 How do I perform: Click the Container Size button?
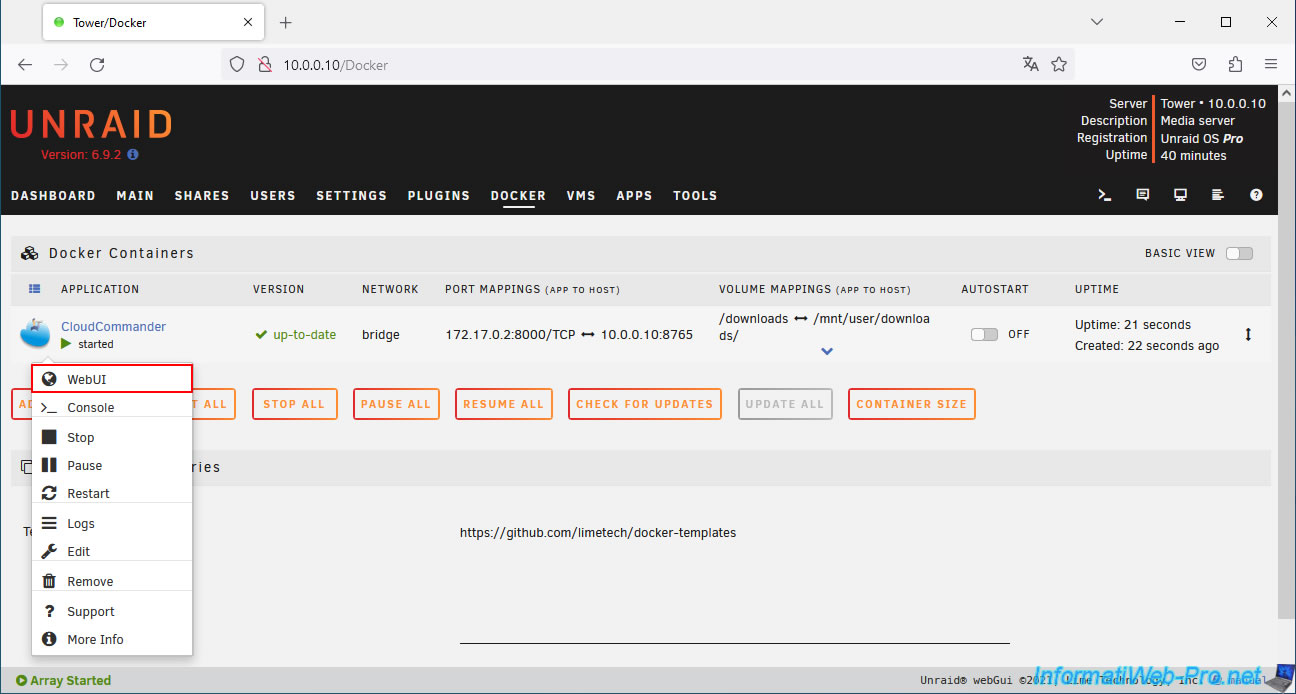pos(911,404)
